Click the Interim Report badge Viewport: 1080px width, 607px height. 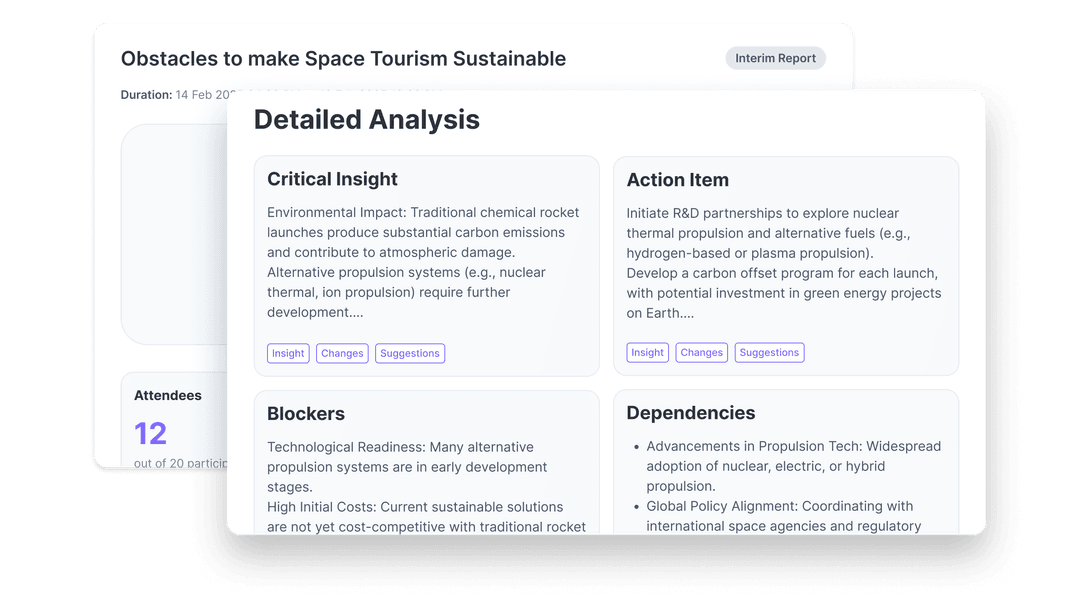coord(775,58)
